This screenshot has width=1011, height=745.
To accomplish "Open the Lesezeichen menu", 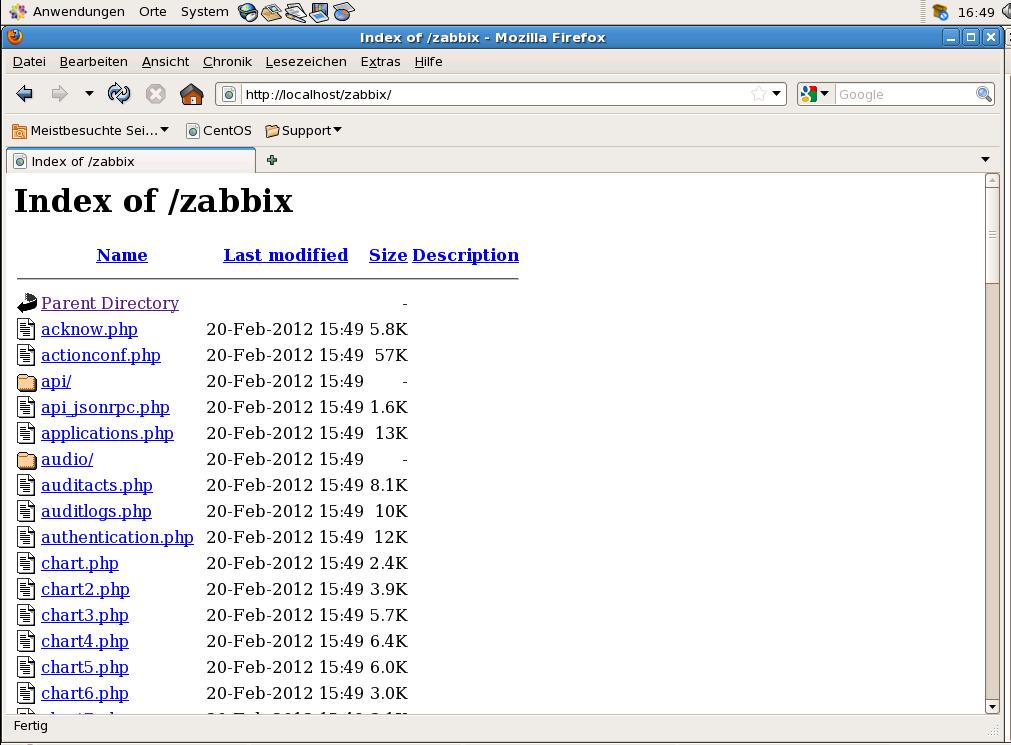I will click(306, 62).
